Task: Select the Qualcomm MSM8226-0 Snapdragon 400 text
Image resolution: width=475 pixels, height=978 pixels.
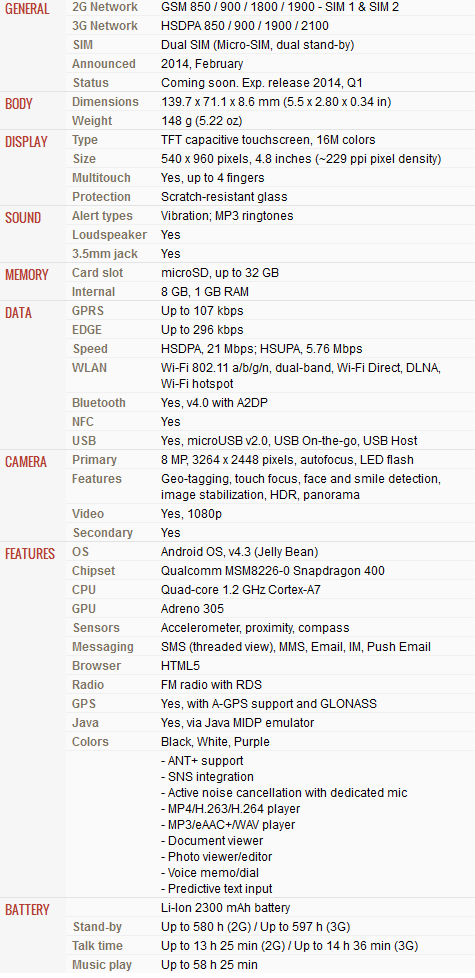Action: coord(272,571)
